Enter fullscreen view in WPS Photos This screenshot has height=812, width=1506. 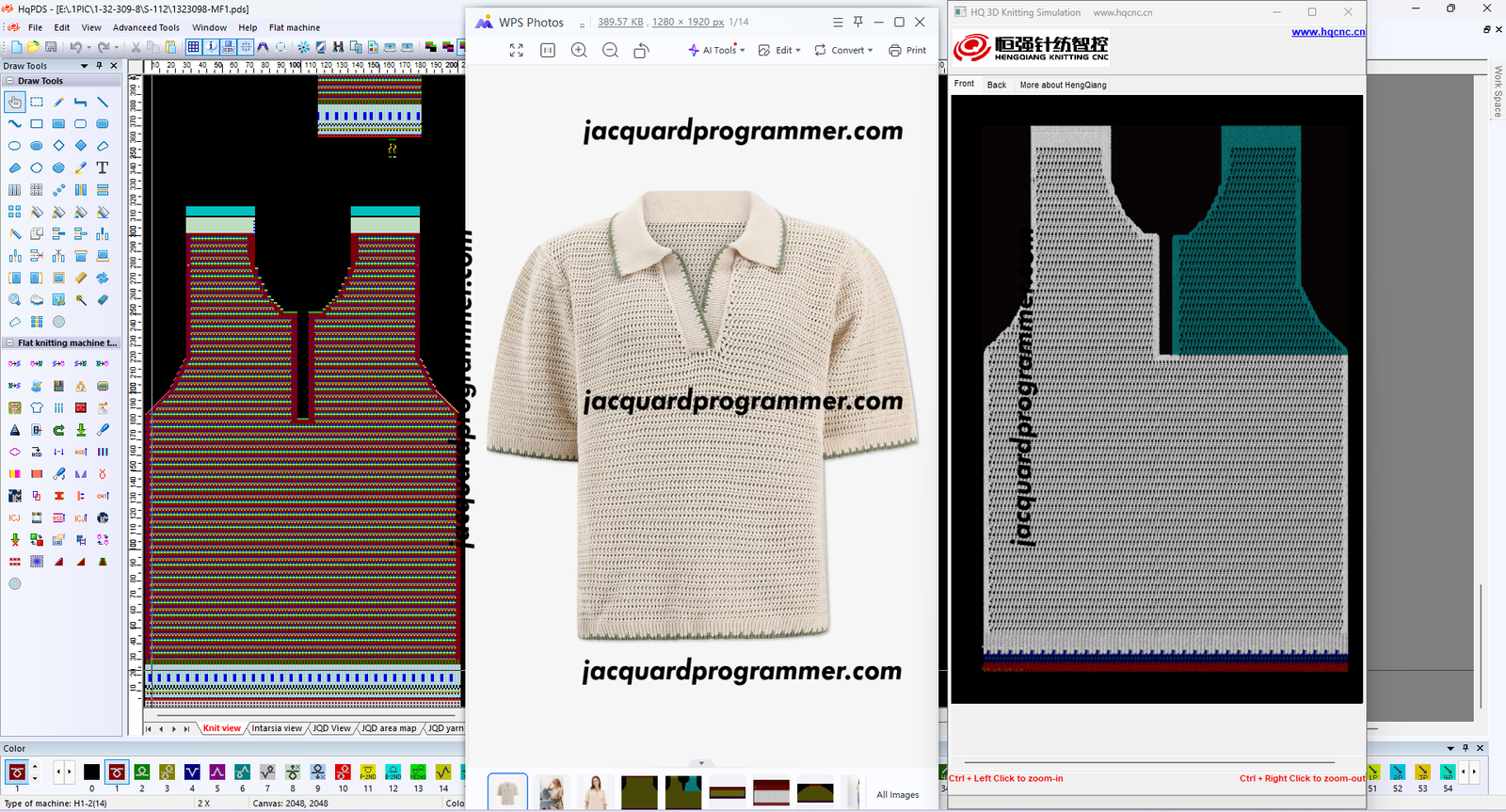[x=517, y=50]
